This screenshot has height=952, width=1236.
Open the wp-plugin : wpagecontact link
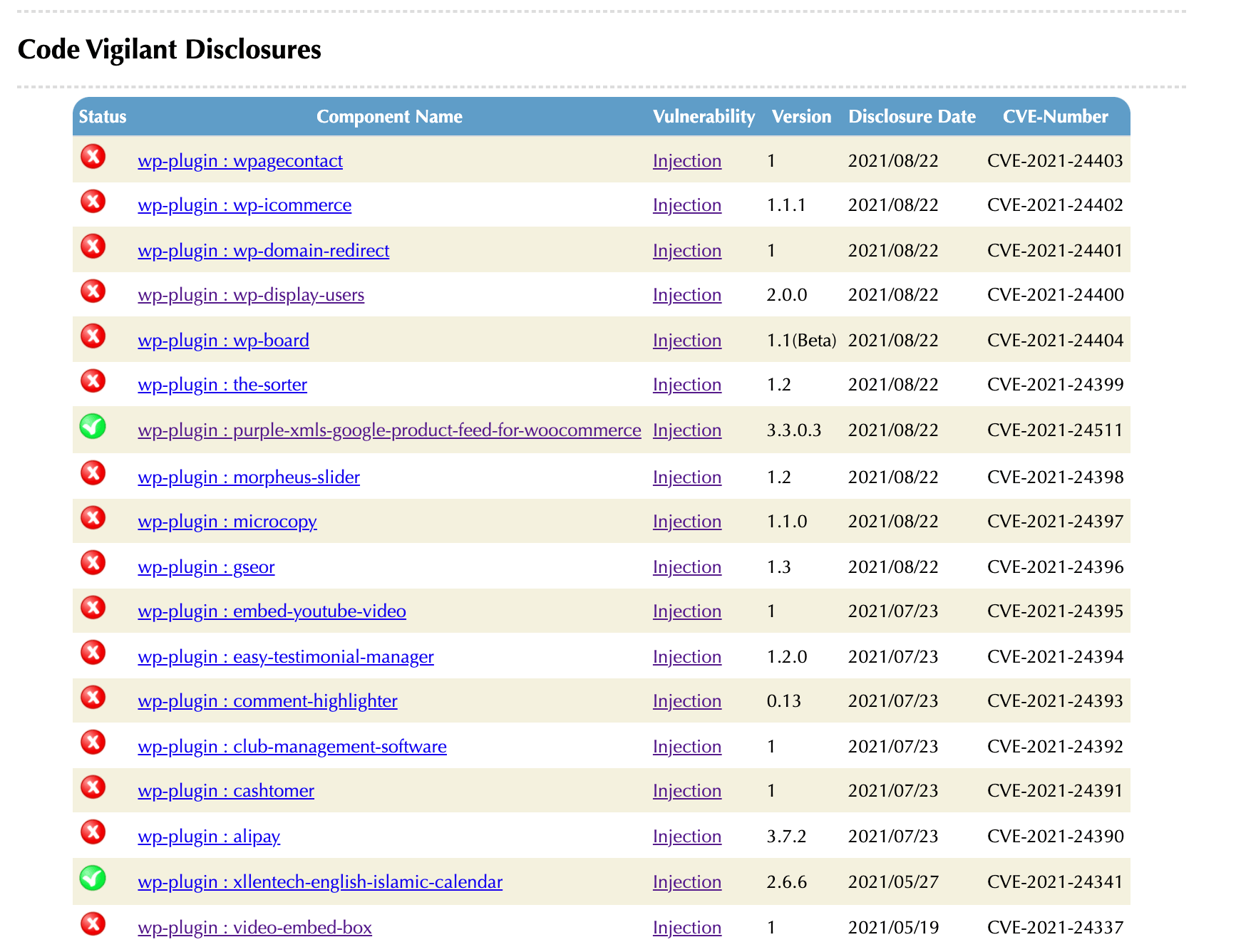[x=240, y=161]
